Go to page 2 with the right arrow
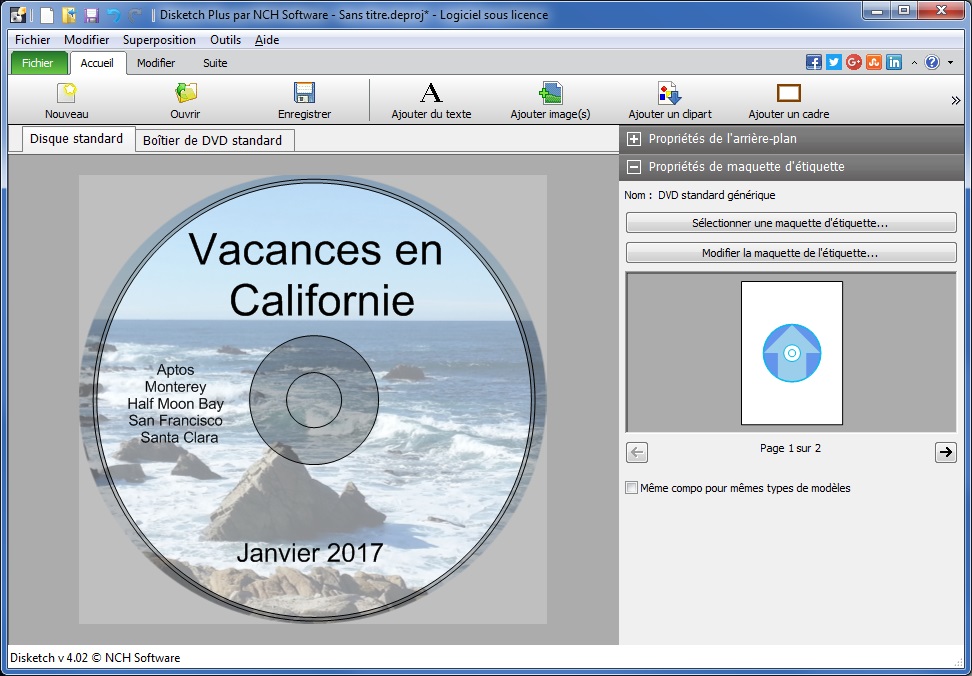This screenshot has height=676, width=972. click(945, 452)
